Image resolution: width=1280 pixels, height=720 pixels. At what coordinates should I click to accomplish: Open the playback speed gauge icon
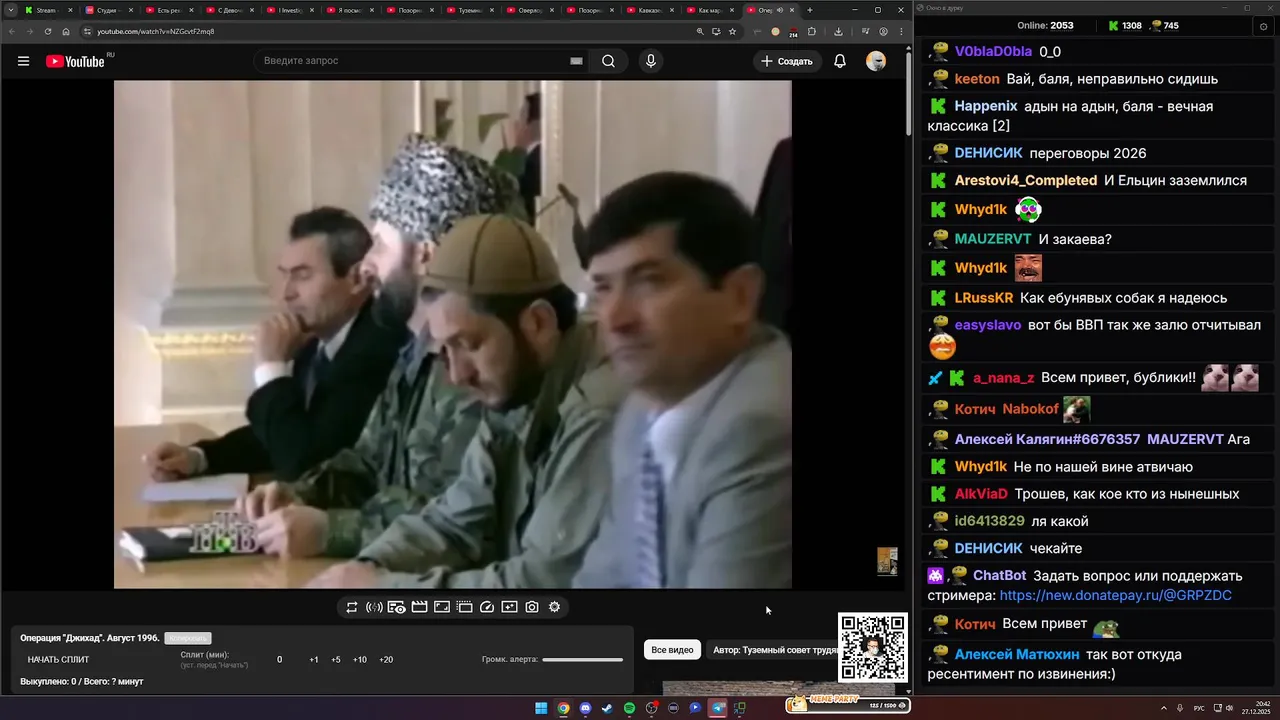pos(487,607)
